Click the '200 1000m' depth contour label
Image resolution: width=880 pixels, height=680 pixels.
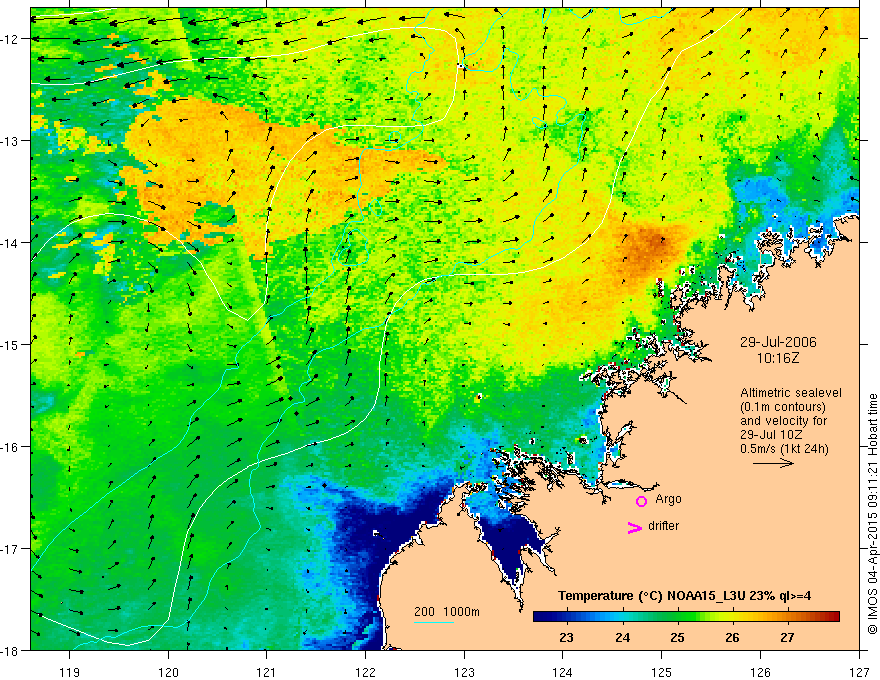[447, 612]
